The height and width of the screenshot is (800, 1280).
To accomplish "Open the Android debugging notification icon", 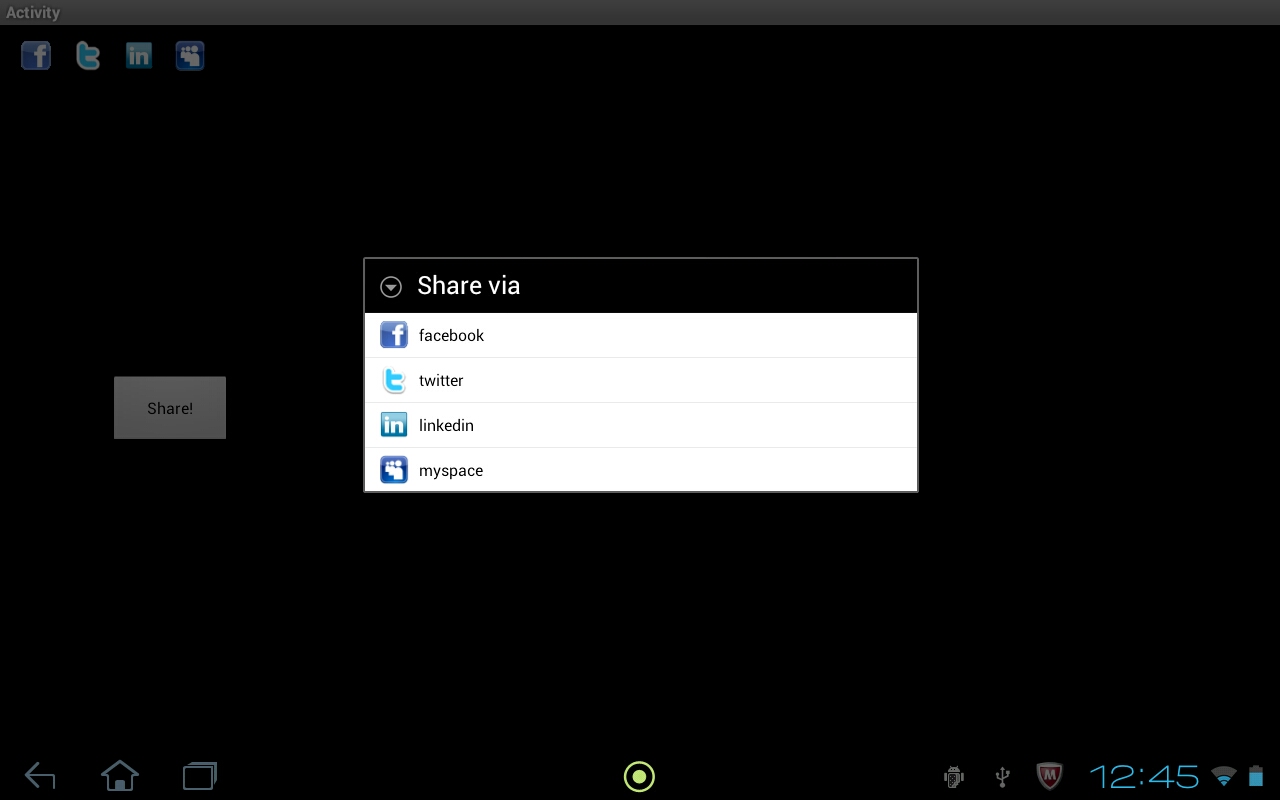I will (x=954, y=777).
